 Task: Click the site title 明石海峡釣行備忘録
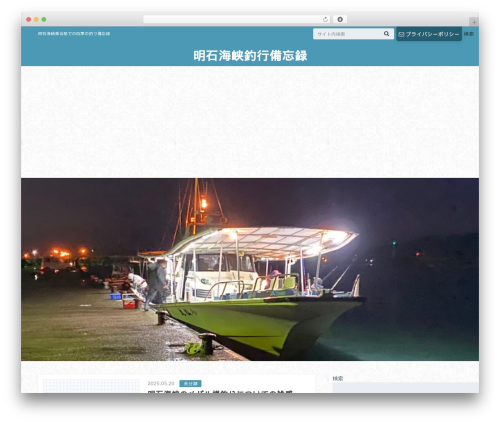point(250,56)
